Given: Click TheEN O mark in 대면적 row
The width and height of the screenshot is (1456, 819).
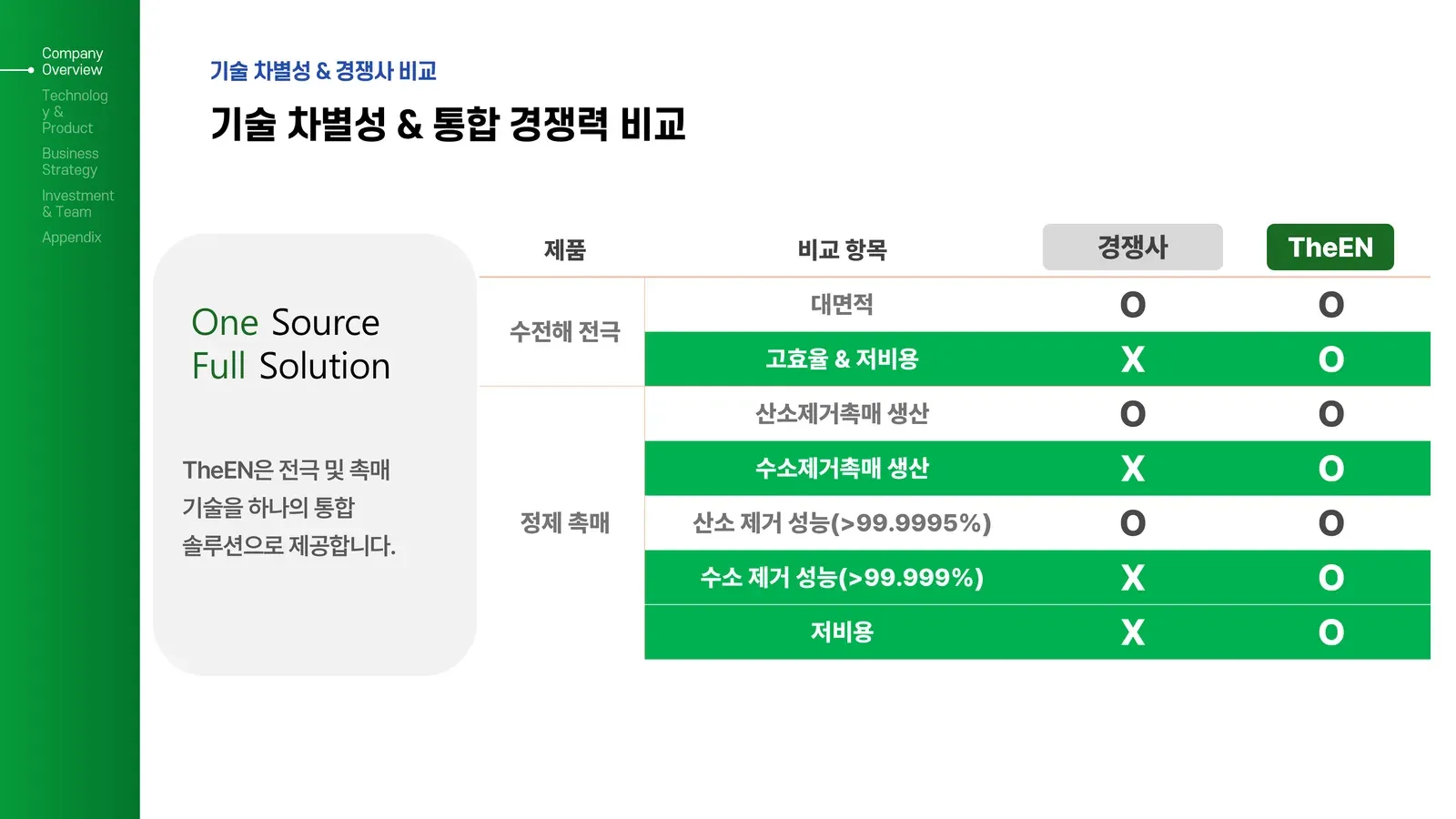Looking at the screenshot, I should click(x=1331, y=305).
